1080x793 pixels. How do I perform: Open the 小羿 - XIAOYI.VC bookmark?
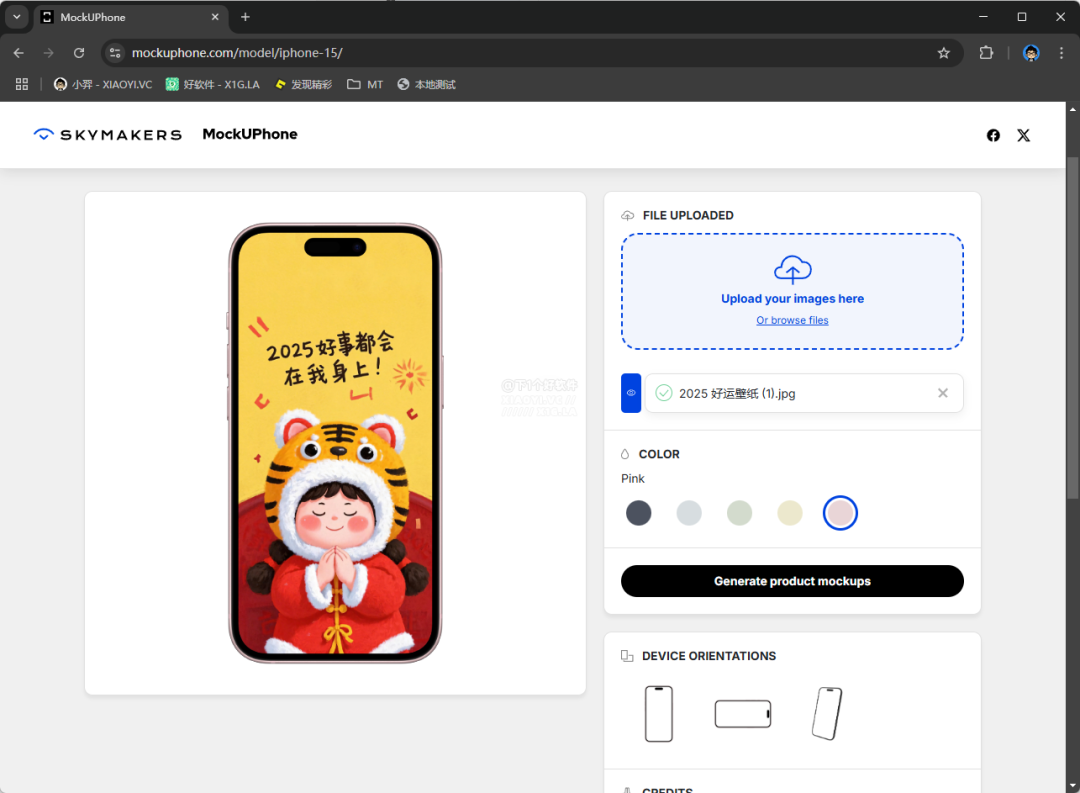pos(103,84)
